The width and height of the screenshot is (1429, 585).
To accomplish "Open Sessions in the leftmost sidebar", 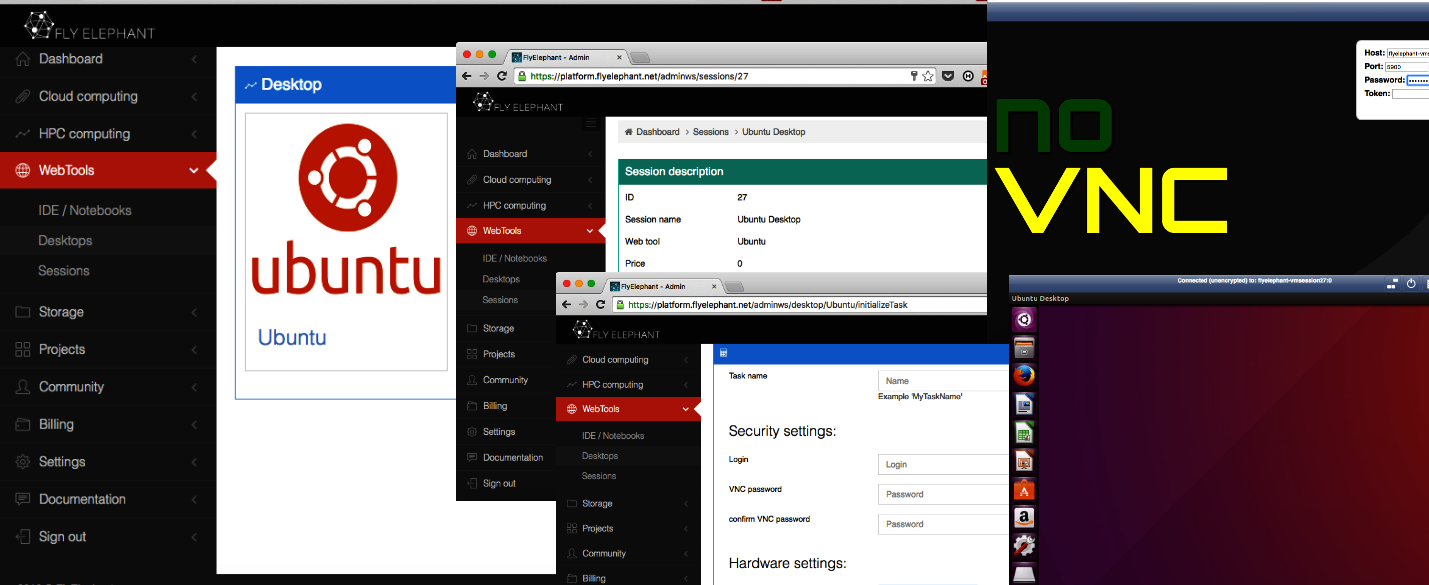I will (64, 271).
